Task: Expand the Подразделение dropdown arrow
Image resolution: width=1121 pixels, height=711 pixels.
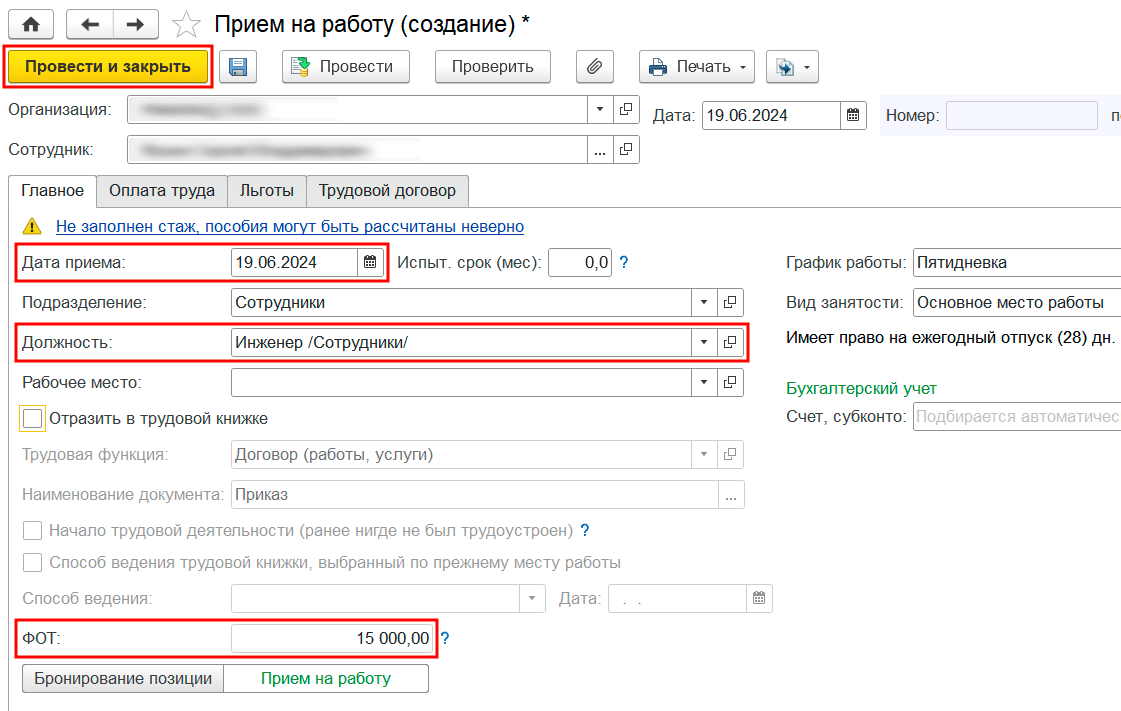Action: [x=703, y=302]
